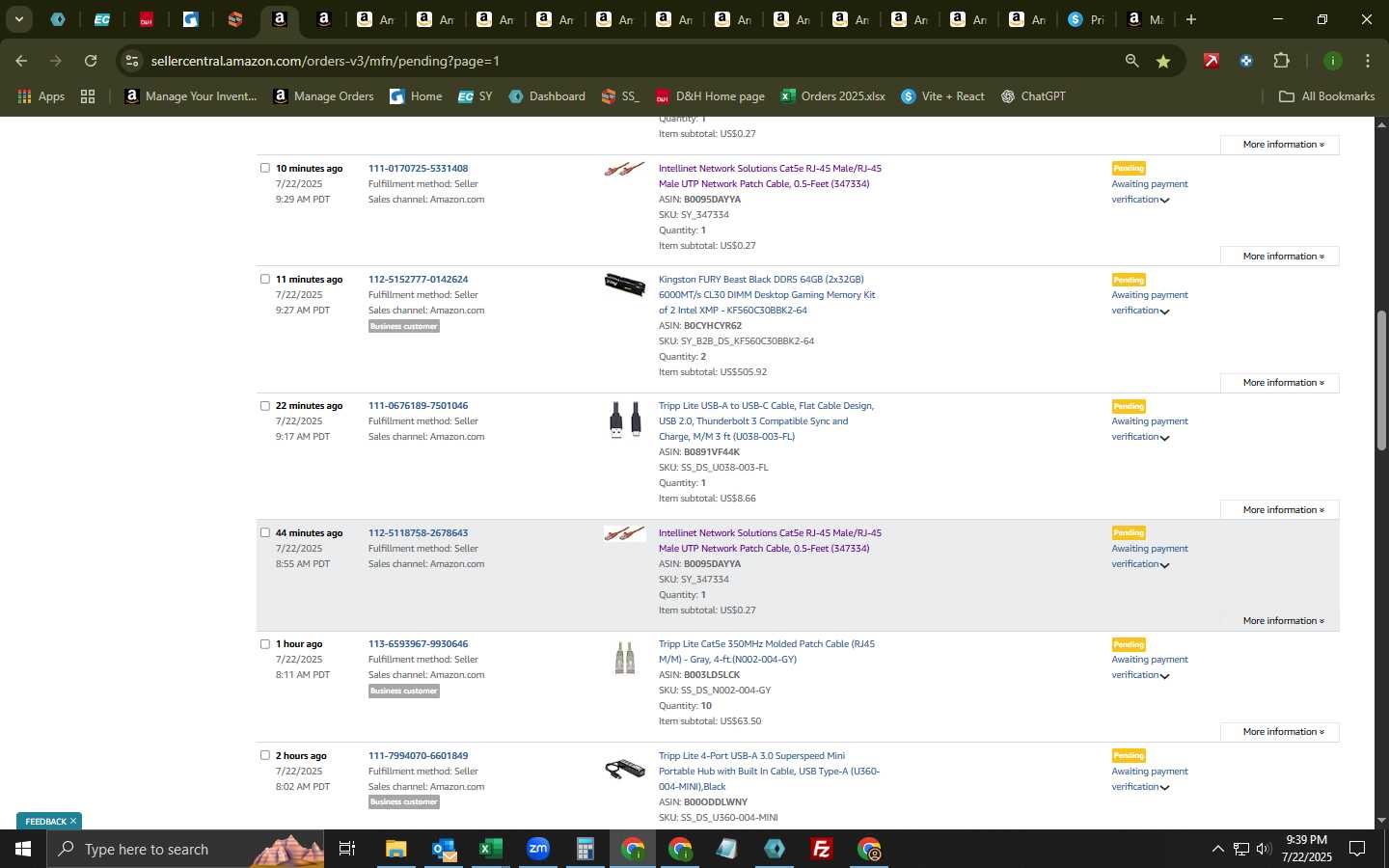Image resolution: width=1389 pixels, height=868 pixels.
Task: Open the ChatGPT bookmark
Action: coord(1033,96)
